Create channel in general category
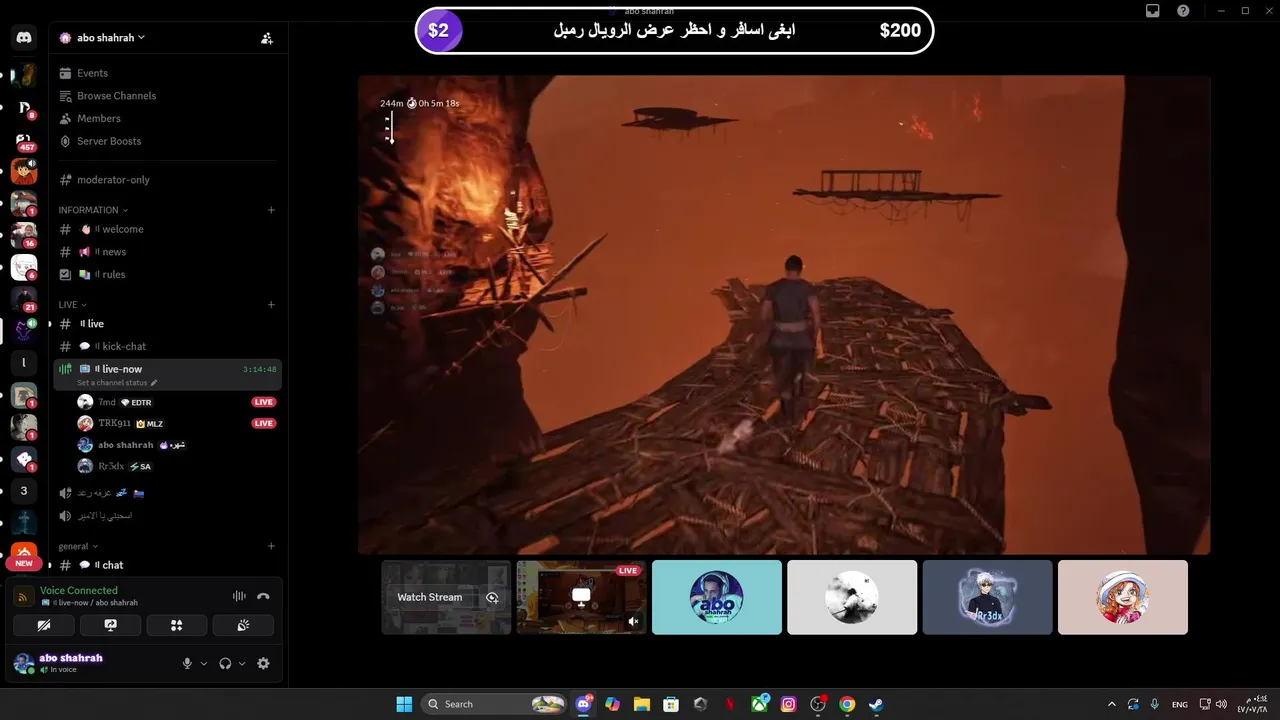The width and height of the screenshot is (1280, 720). click(x=271, y=546)
